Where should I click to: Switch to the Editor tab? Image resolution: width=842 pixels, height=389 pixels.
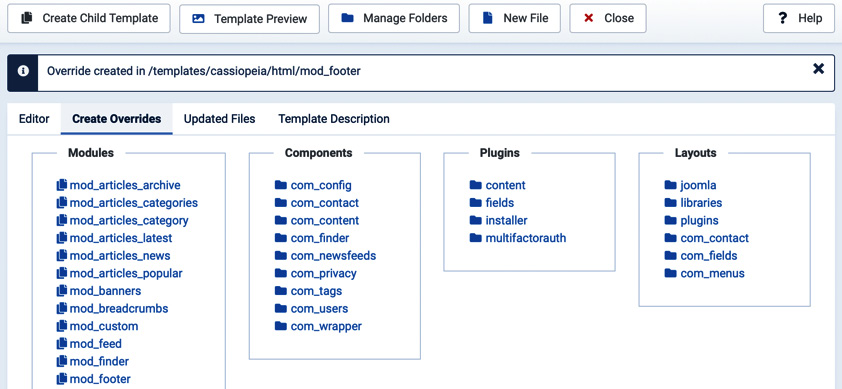[34, 119]
